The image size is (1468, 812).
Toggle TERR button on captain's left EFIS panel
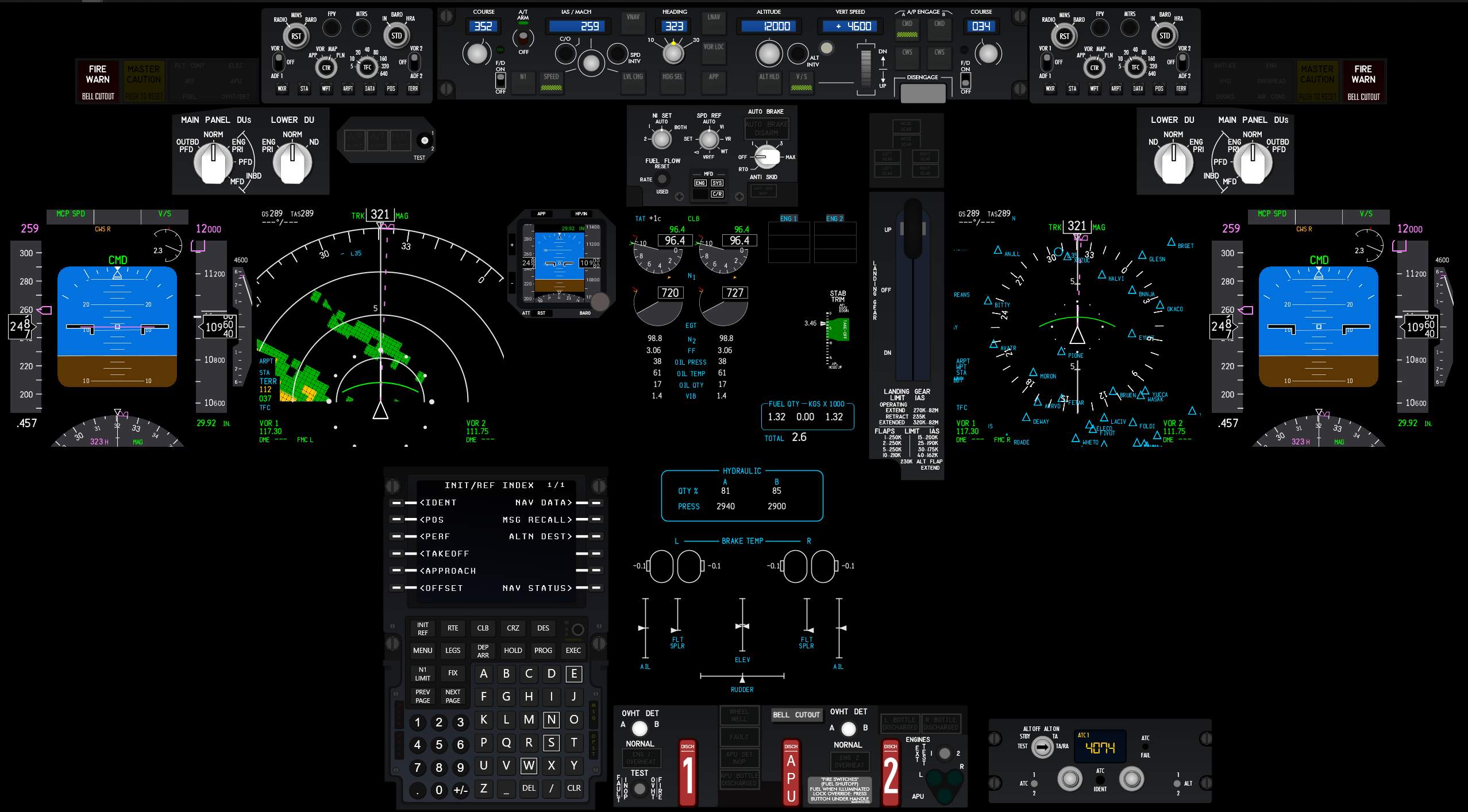[x=413, y=88]
